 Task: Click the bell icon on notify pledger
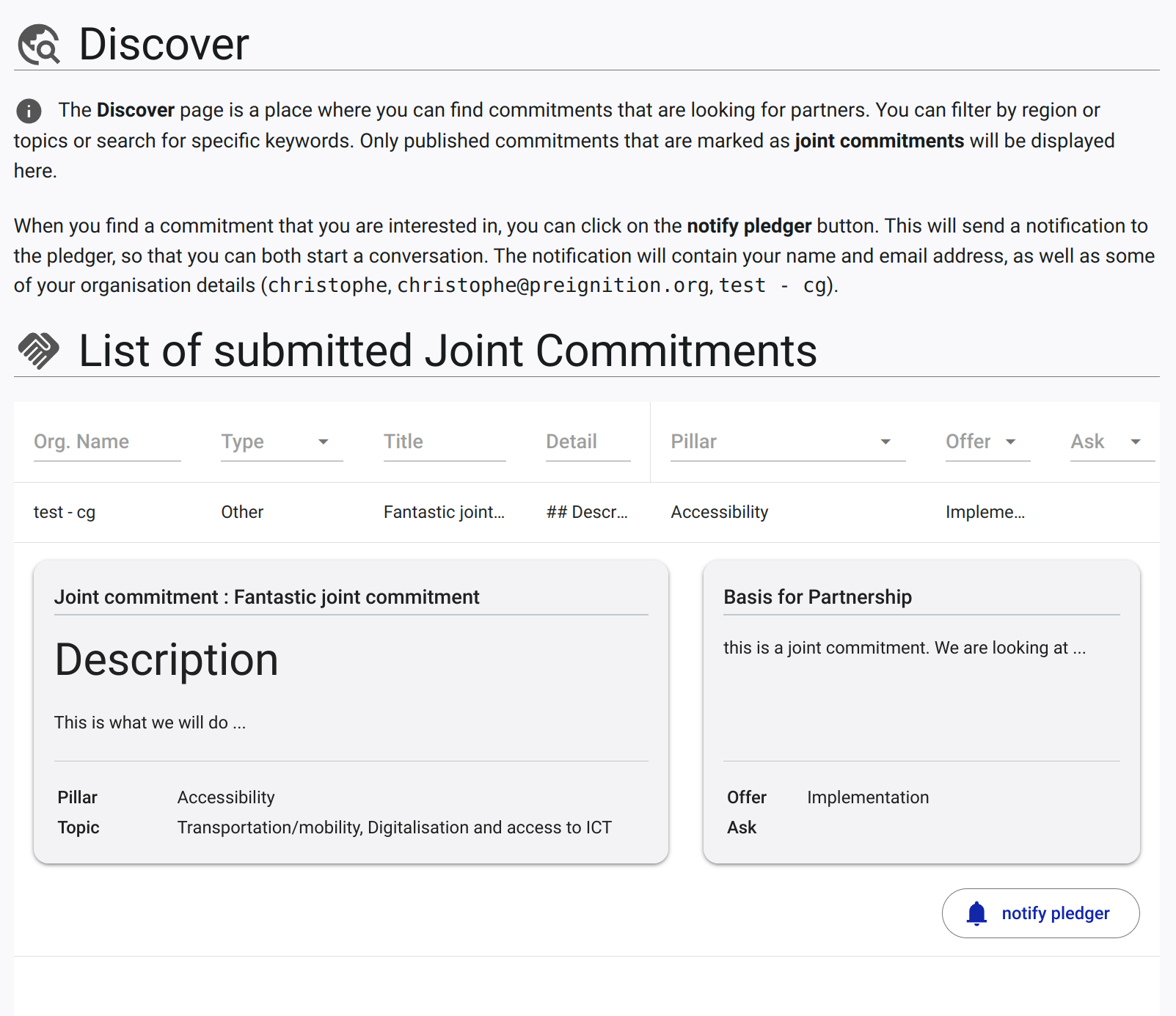[976, 913]
